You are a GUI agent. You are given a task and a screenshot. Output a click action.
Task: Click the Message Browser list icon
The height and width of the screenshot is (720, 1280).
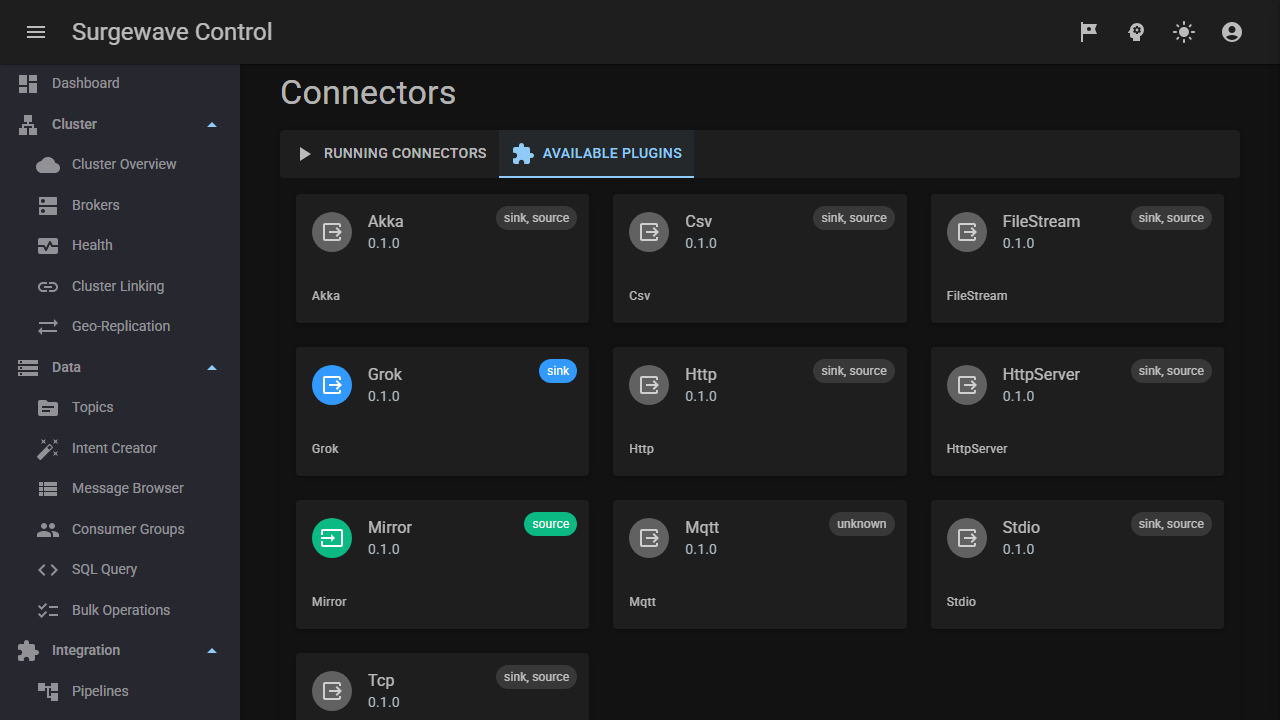pyautogui.click(x=48, y=489)
